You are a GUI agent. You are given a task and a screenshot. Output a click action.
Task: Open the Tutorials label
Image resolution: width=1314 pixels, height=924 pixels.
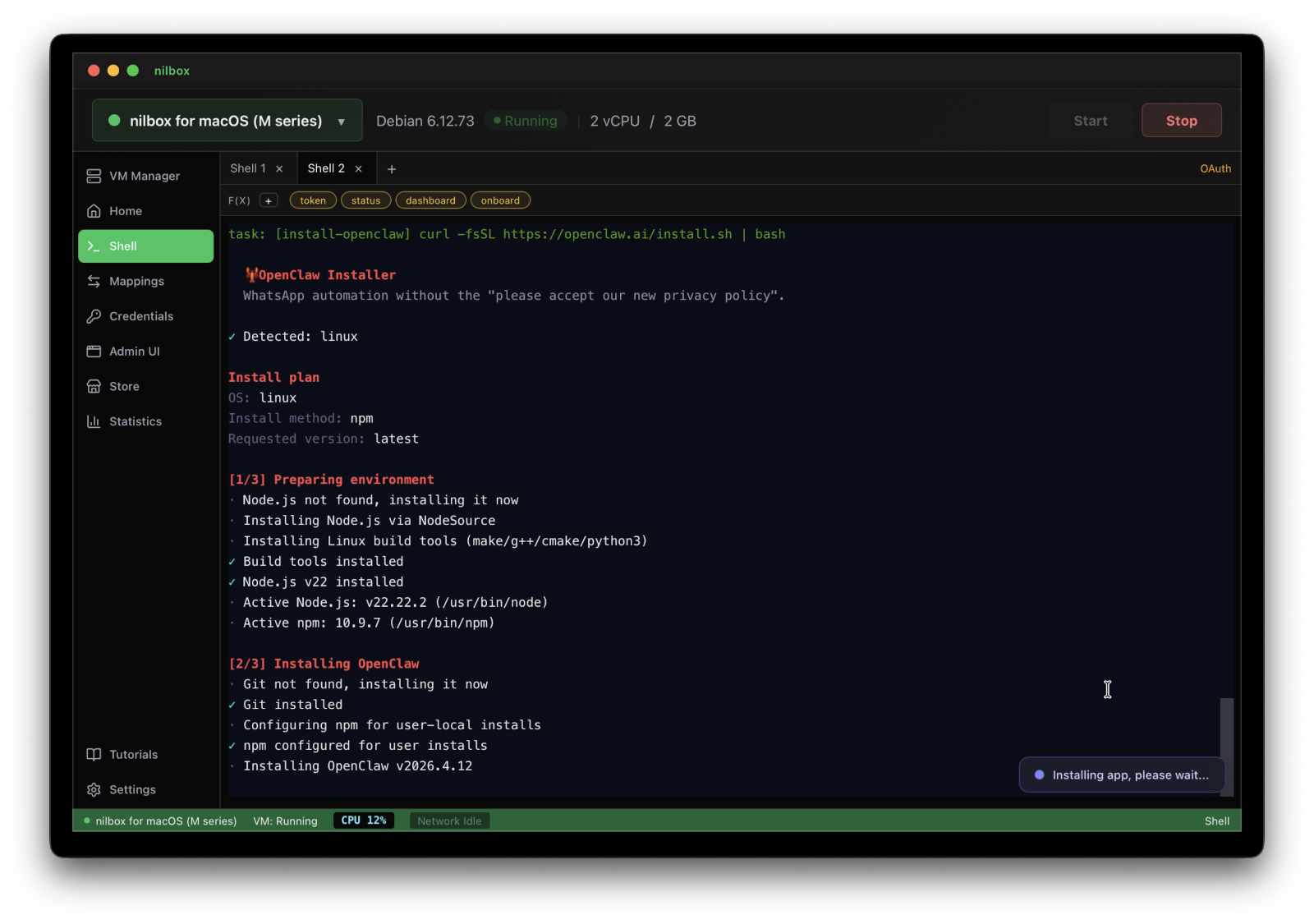pyautogui.click(x=134, y=755)
